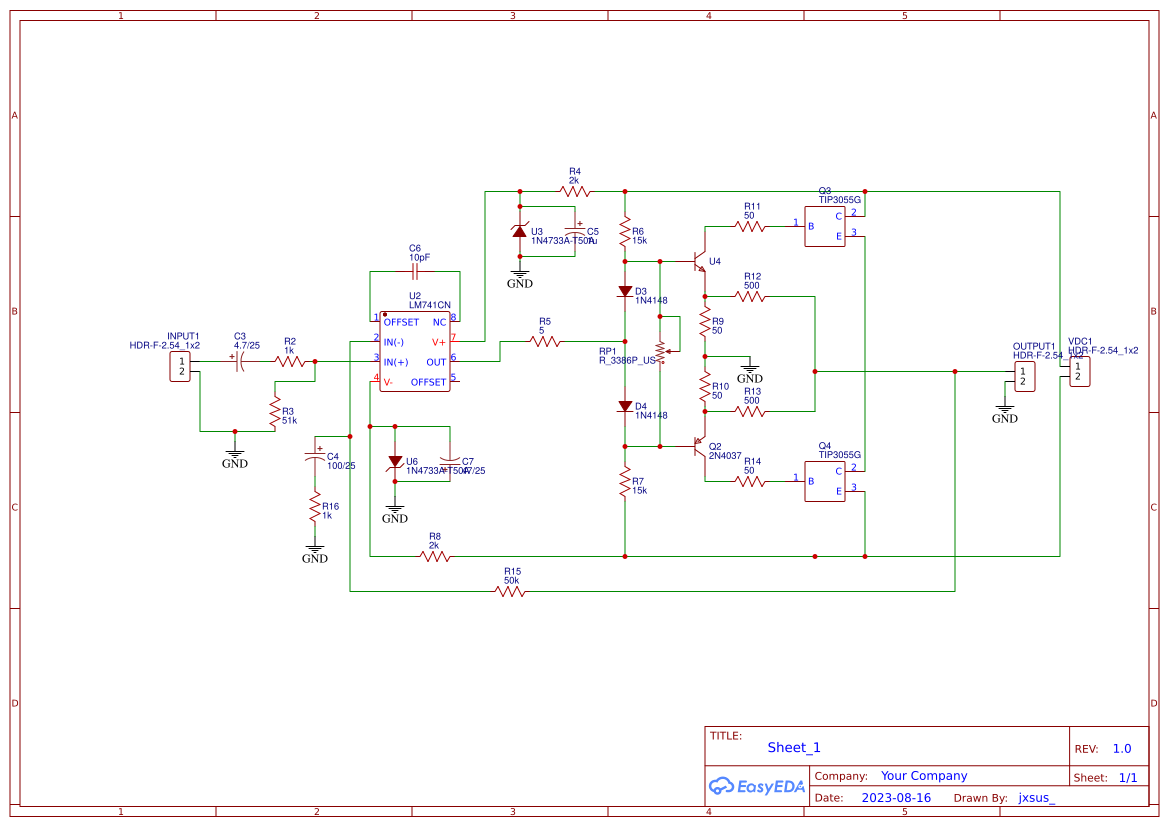The height and width of the screenshot is (827, 1169).
Task: Select the OUTPUT1 header connector symbol
Action: click(1024, 377)
